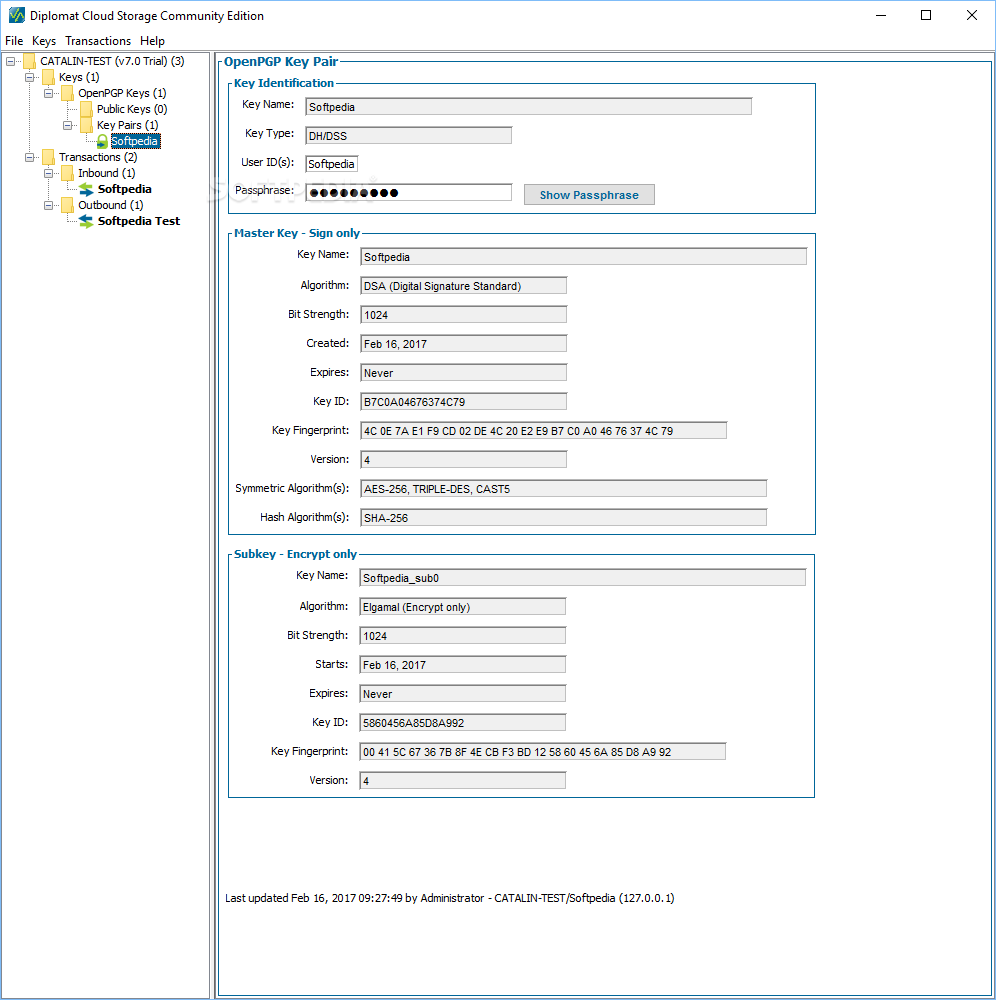The width and height of the screenshot is (996, 1000).
Task: Select the Inbound (1) label
Action: tap(106, 173)
